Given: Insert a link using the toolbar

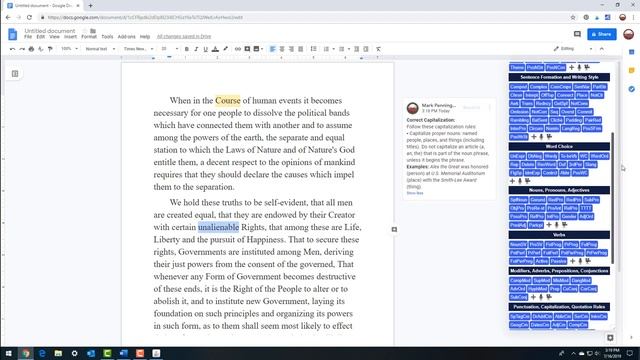Looking at the screenshot, I should coord(238,49).
